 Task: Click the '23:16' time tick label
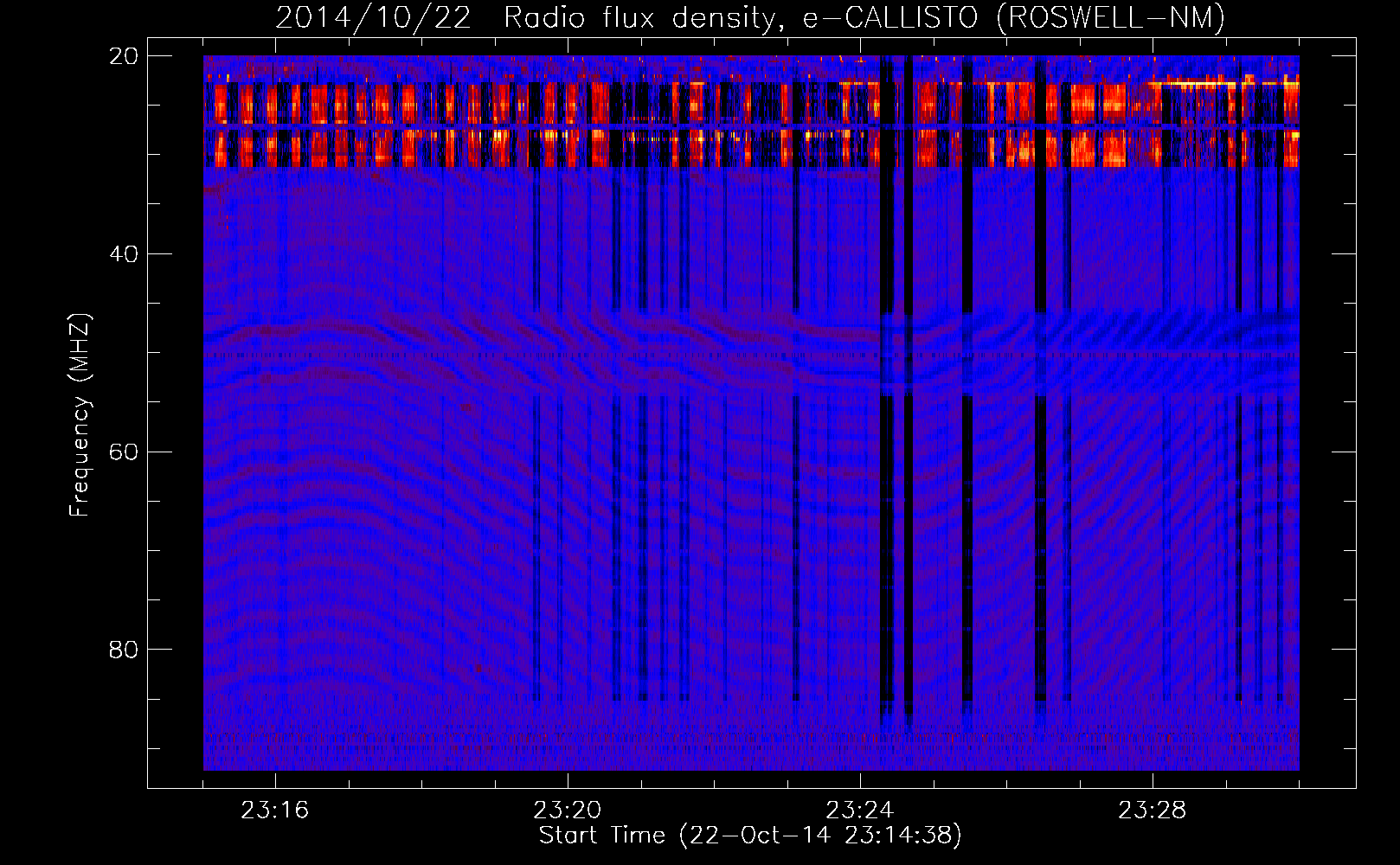(275, 811)
